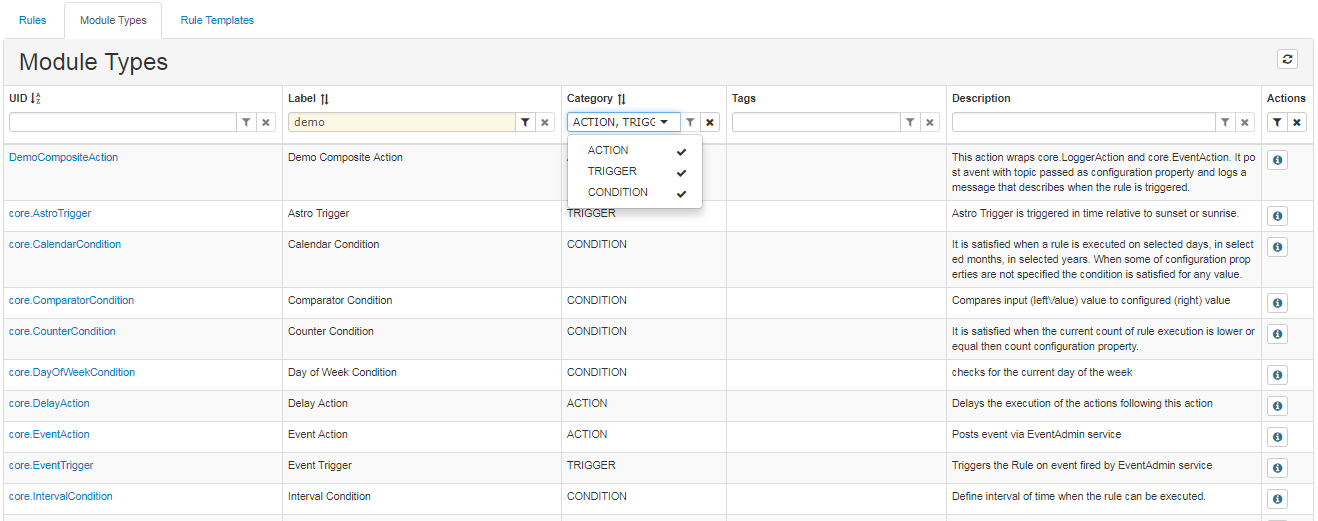Clear the Description filter with x icon
Viewport: 1318px width, 521px height.
click(1245, 122)
